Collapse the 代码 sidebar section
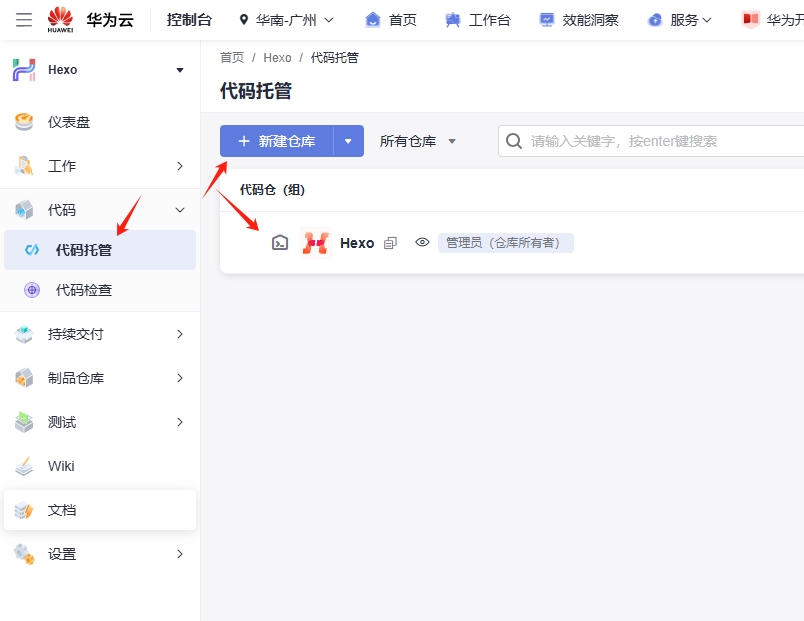Image resolution: width=804 pixels, height=621 pixels. [180, 210]
